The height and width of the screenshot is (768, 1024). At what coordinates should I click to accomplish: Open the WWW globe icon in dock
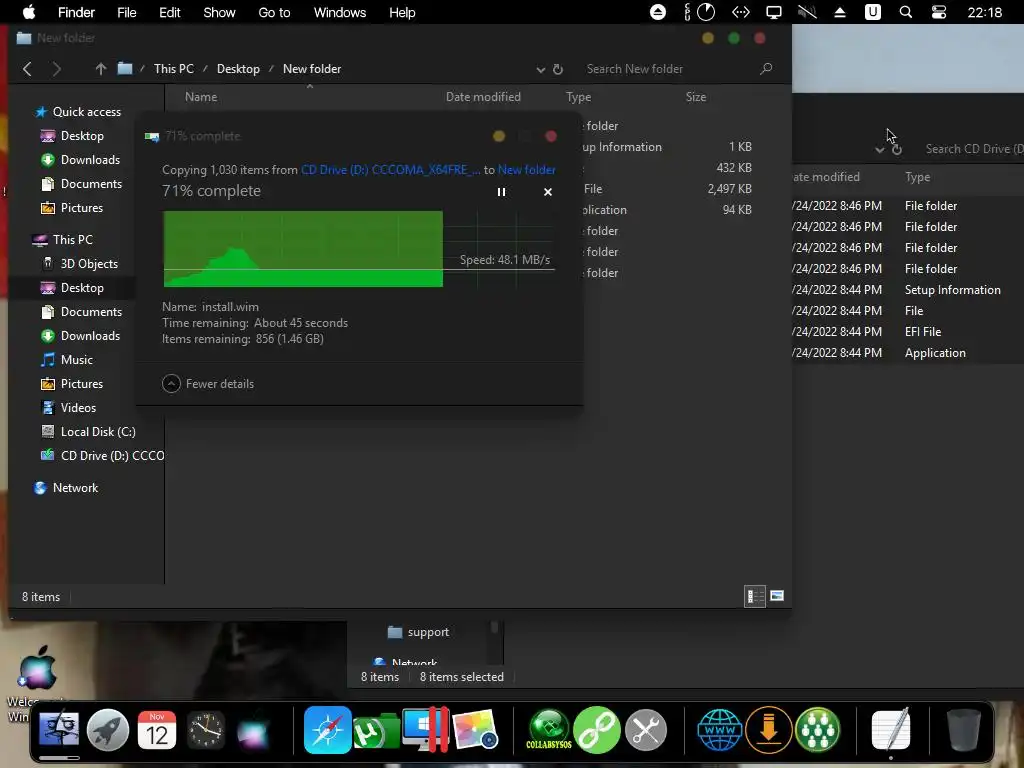pyautogui.click(x=720, y=729)
